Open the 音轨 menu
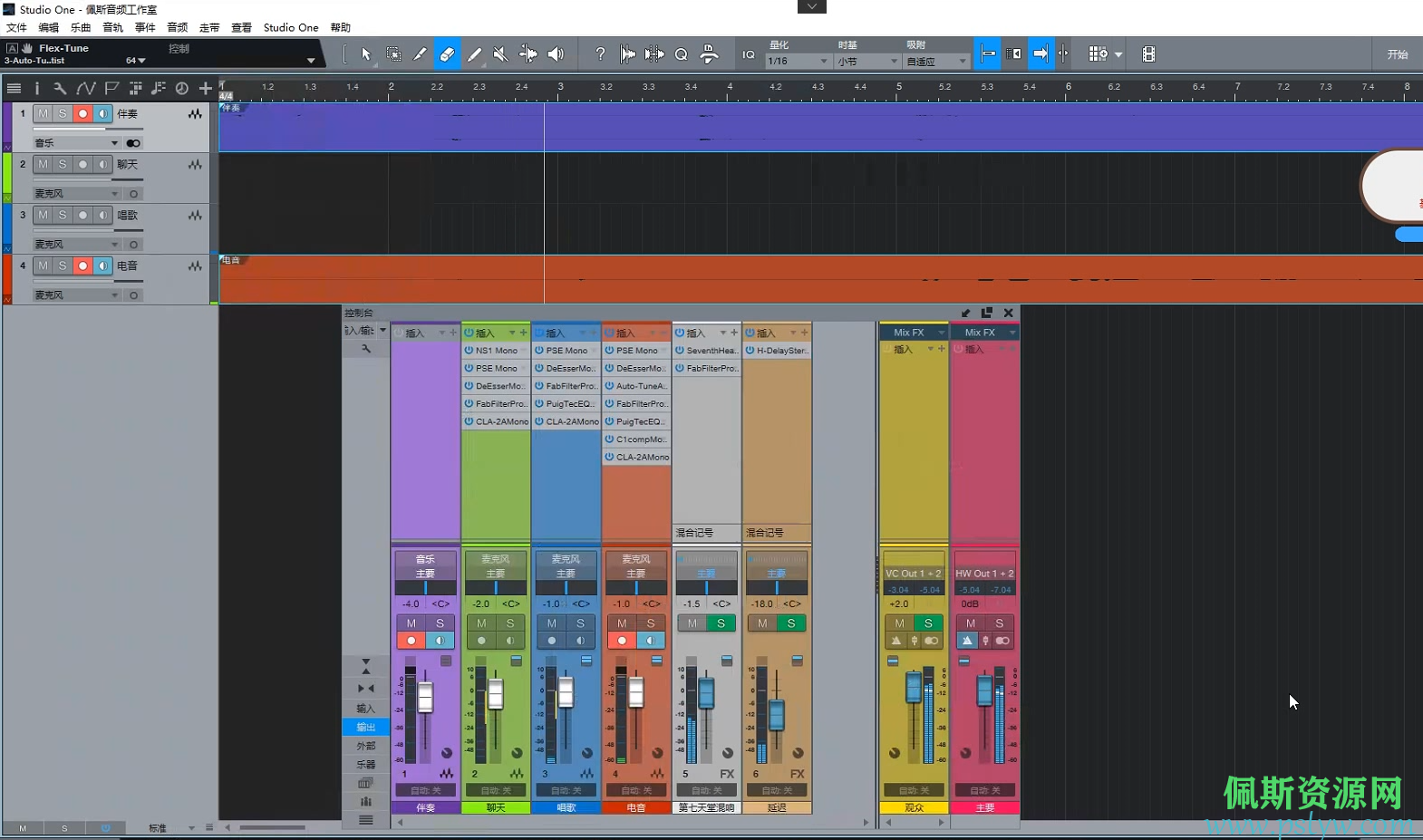This screenshot has width=1423, height=840. coord(112,28)
